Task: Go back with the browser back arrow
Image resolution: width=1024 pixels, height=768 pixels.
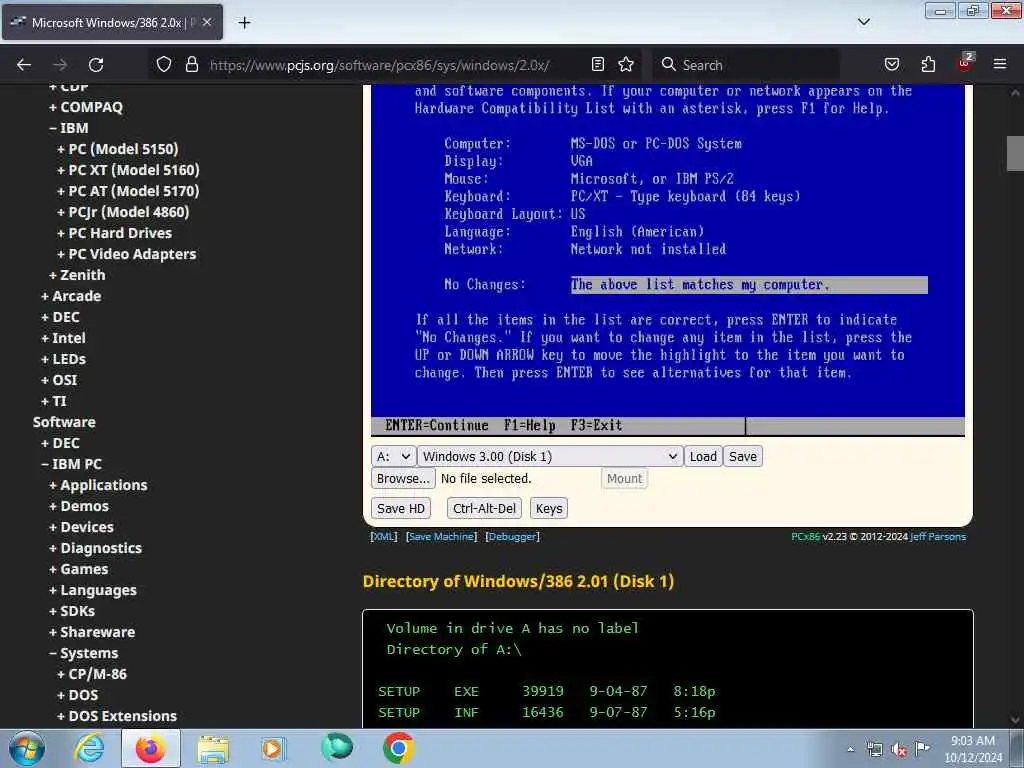Action: click(24, 65)
